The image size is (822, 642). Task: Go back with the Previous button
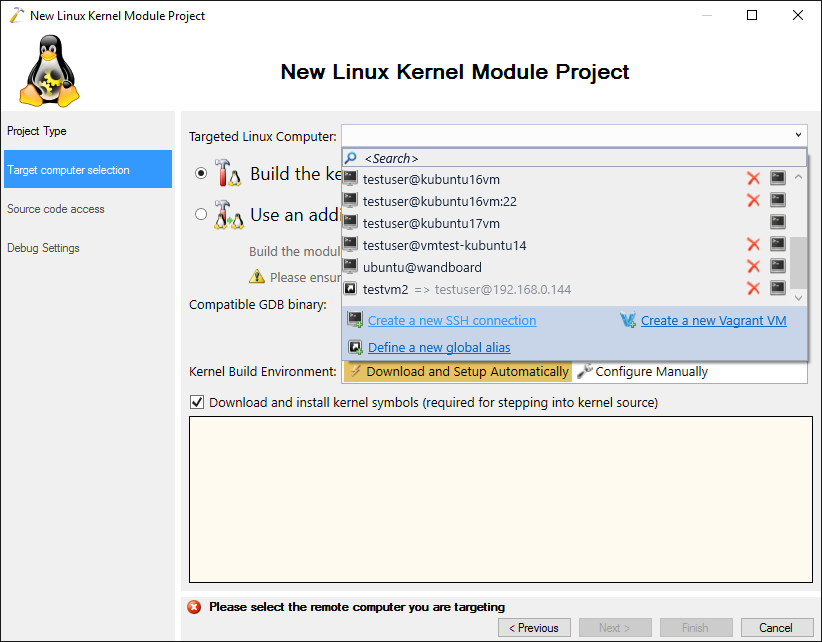534,627
